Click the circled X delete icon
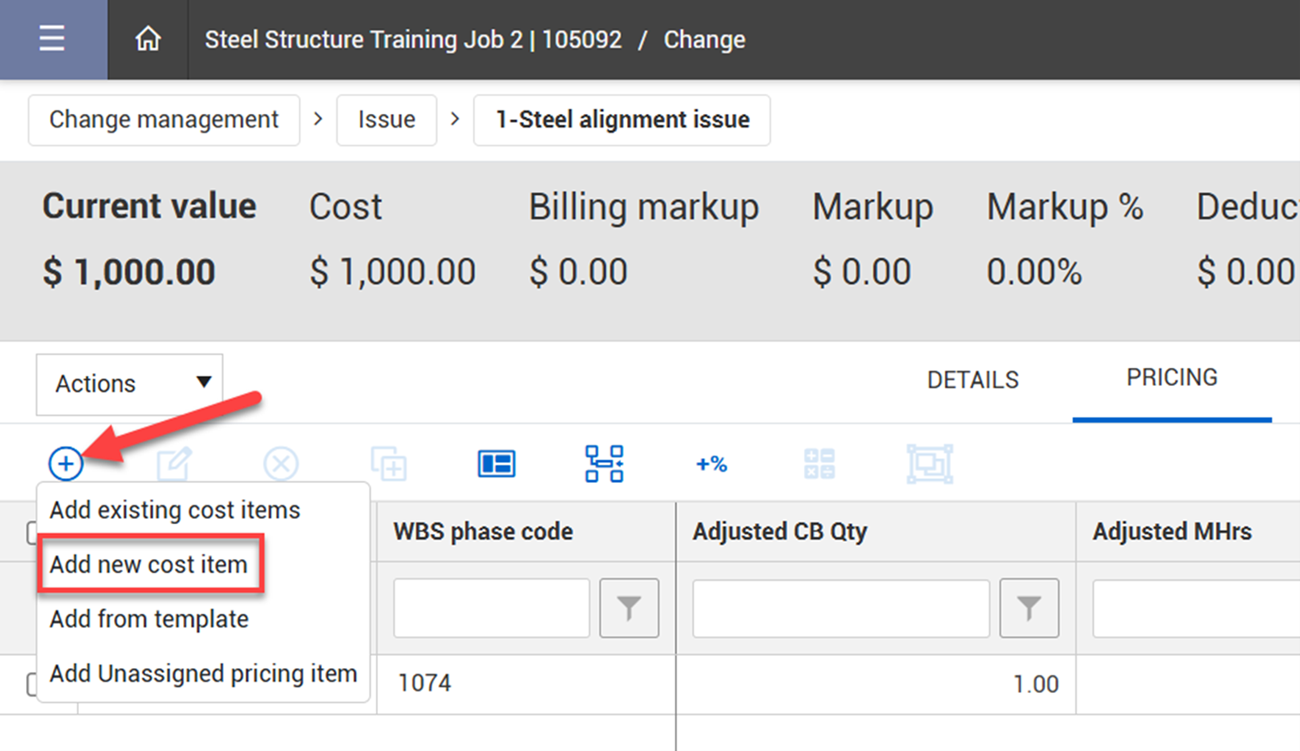This screenshot has height=751, width=1300. (x=281, y=464)
